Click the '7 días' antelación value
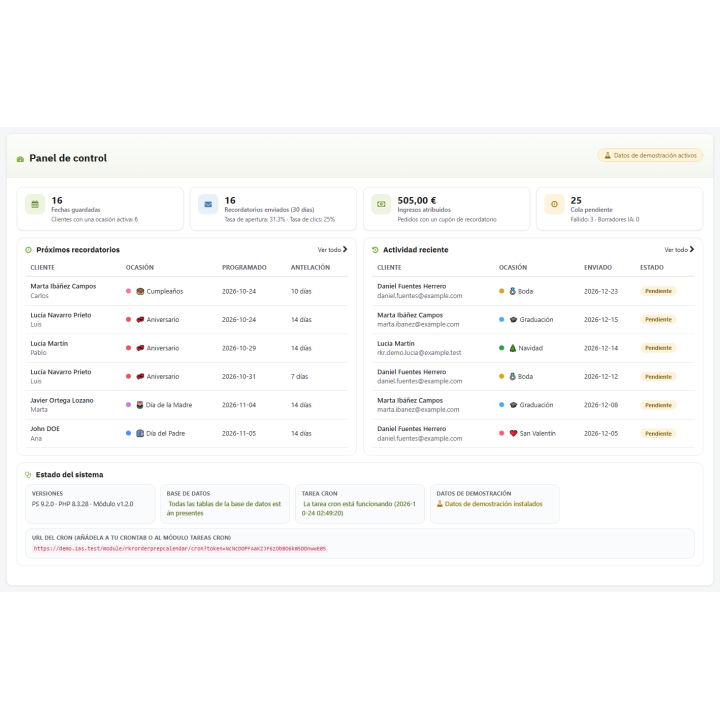This screenshot has width=720, height=720. tap(299, 377)
